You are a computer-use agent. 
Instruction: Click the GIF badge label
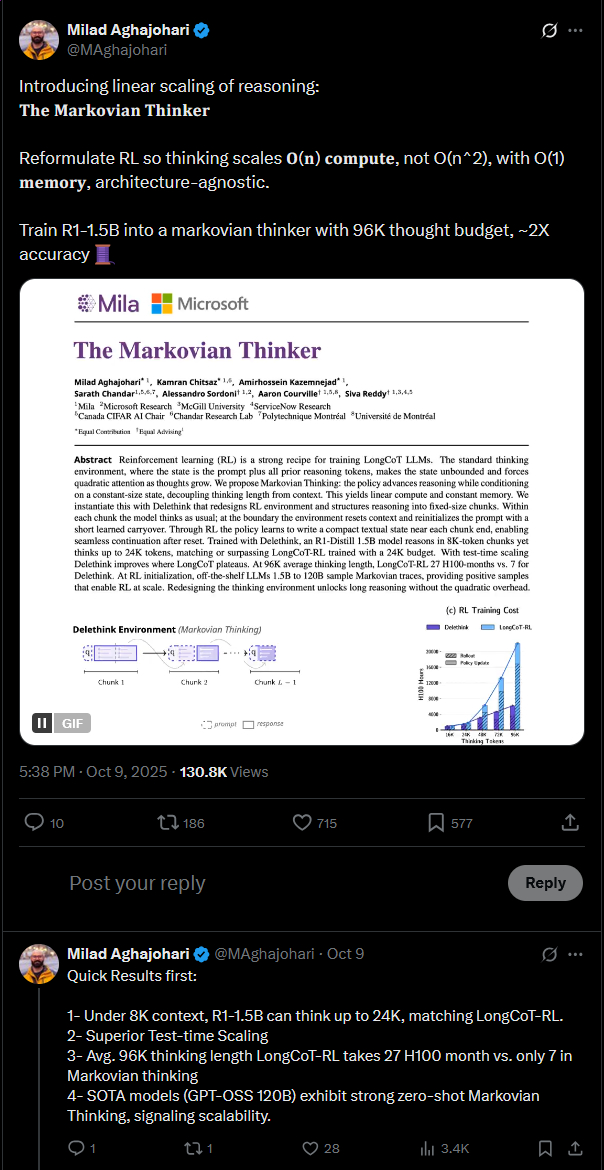72,723
